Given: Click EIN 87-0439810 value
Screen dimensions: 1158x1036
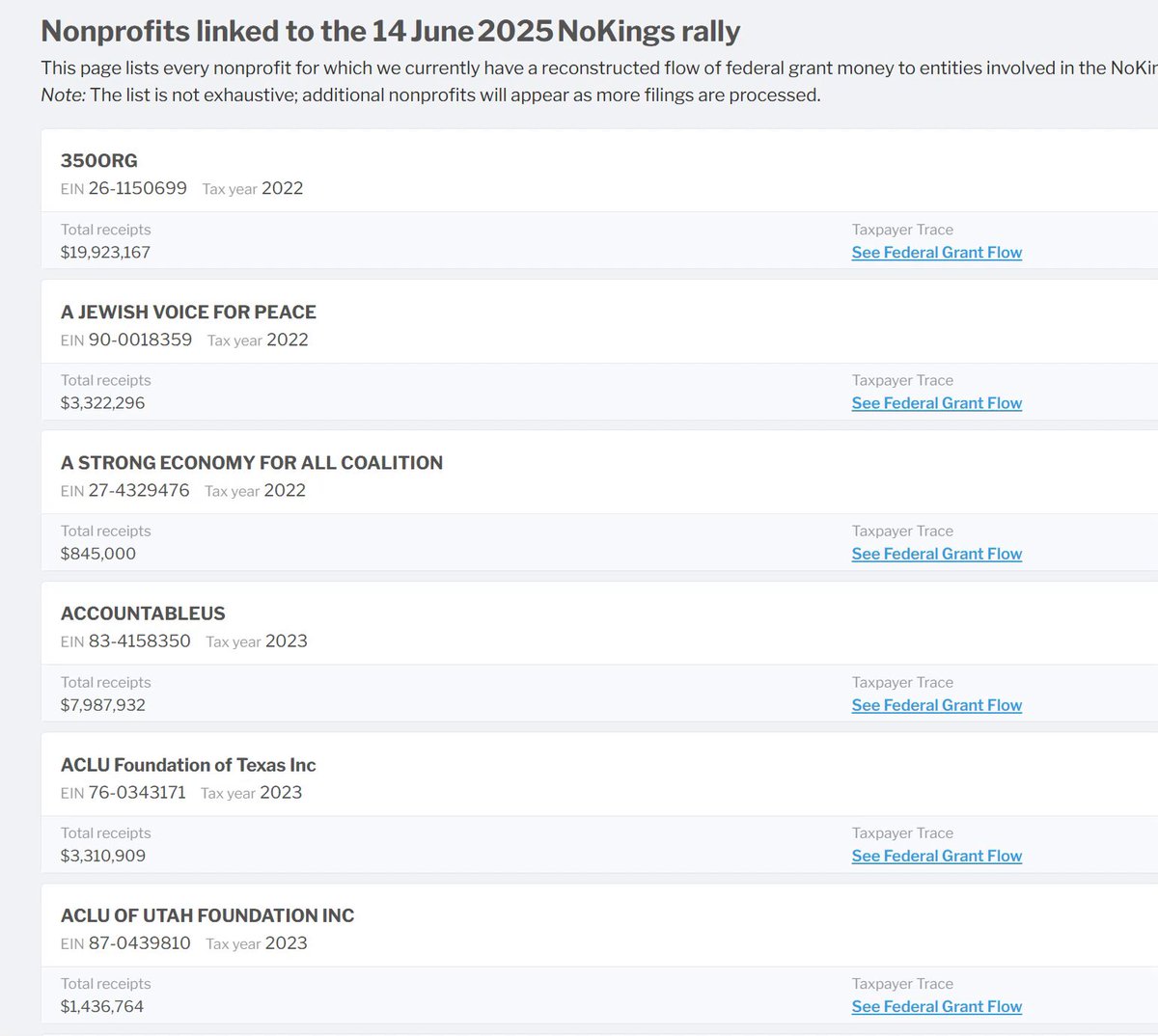Looking at the screenshot, I should pos(140,943).
